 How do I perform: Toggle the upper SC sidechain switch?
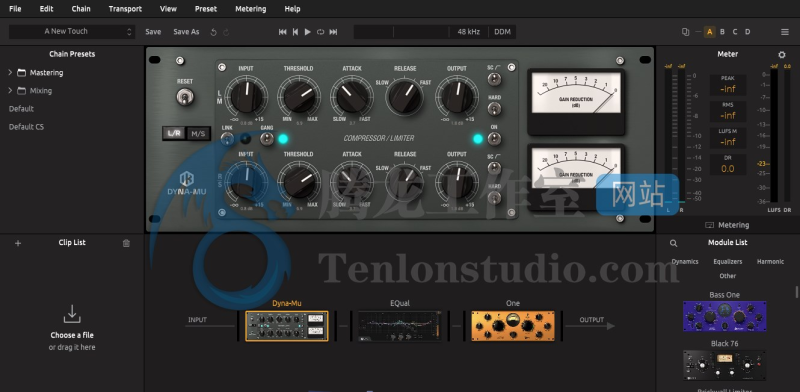pos(494,79)
